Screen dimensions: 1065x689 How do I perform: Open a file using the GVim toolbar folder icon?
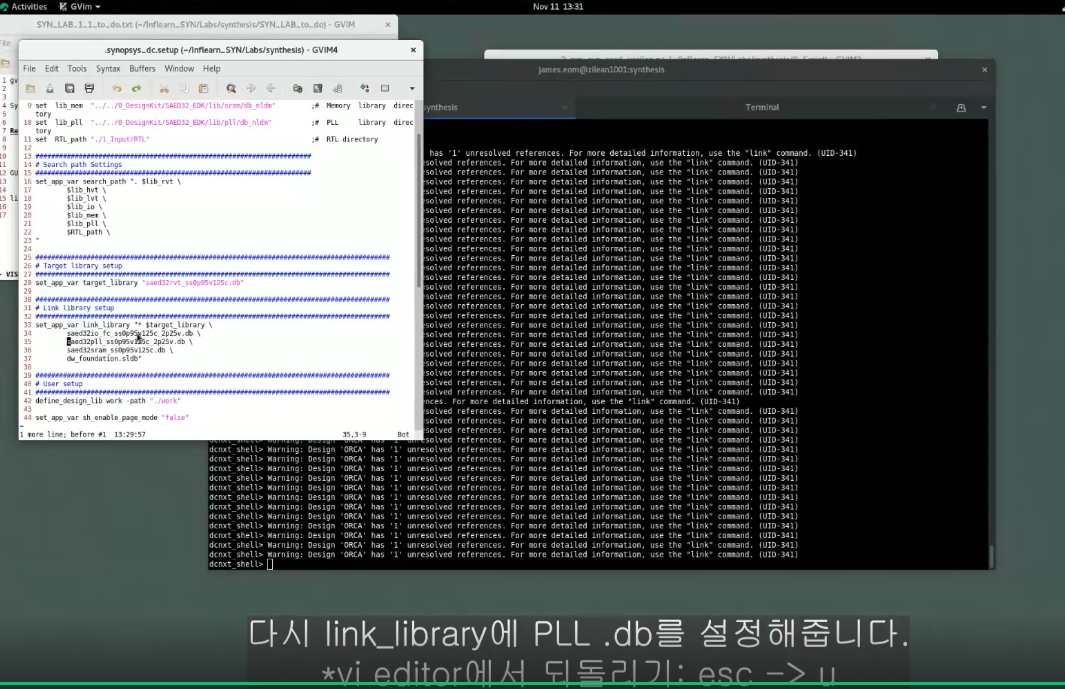coord(30,88)
